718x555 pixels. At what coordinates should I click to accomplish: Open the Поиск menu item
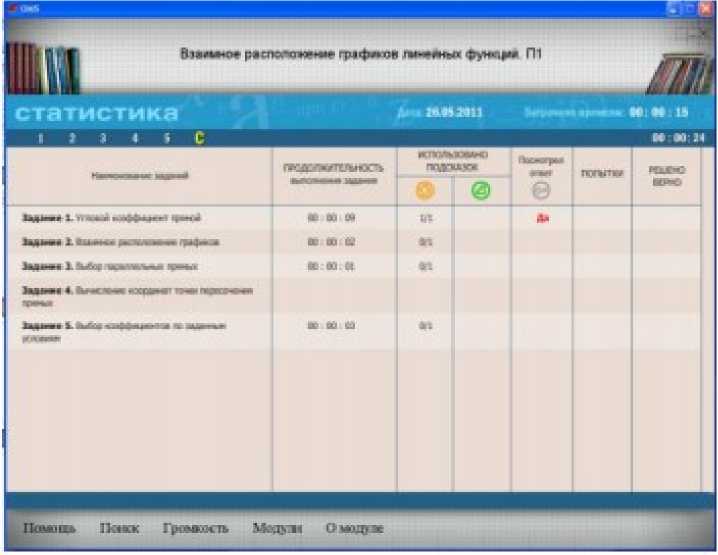click(x=119, y=528)
